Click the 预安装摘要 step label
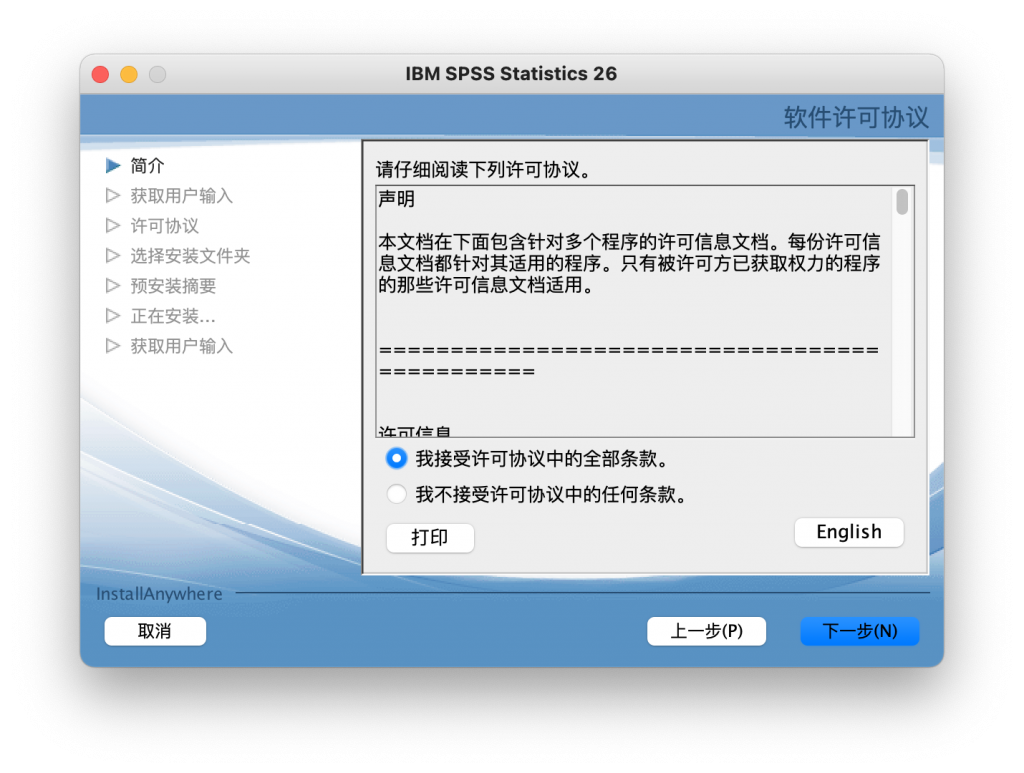Image resolution: width=1024 pixels, height=773 pixels. tap(173, 286)
